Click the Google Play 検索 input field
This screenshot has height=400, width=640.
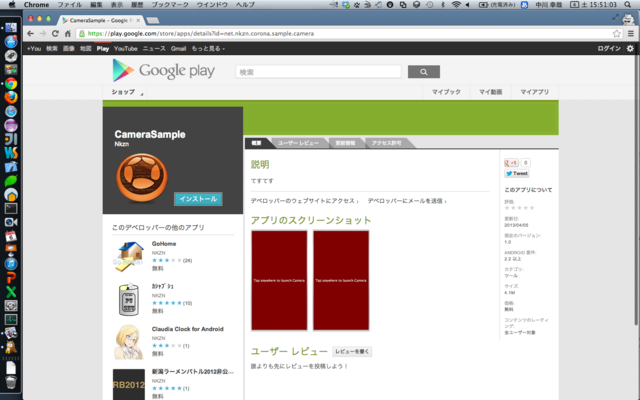click(318, 72)
